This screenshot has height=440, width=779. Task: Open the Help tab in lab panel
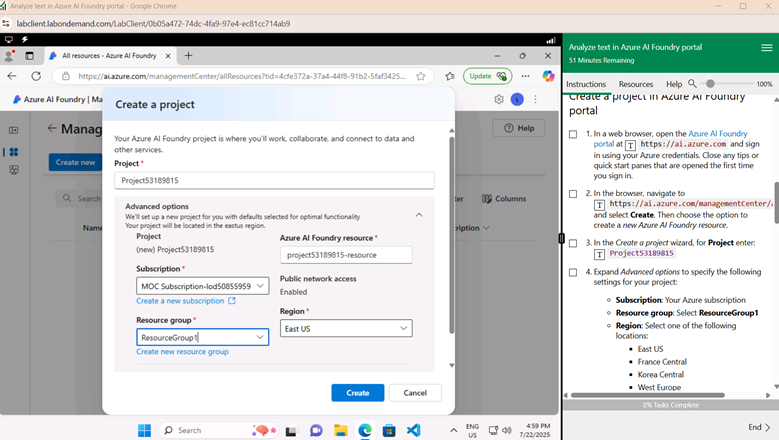pos(673,84)
